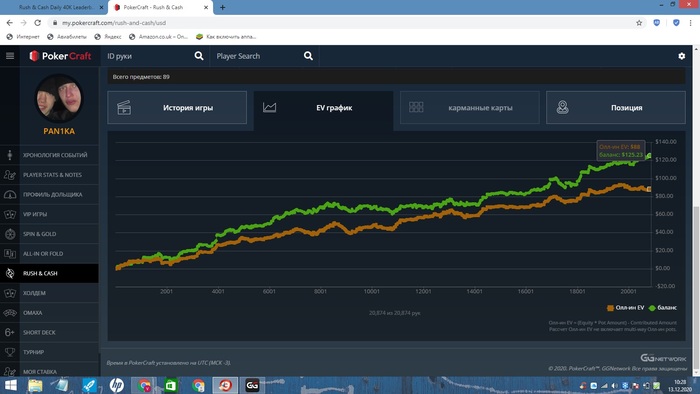
Task: Open File Explorer from taskbar
Action: point(35,385)
